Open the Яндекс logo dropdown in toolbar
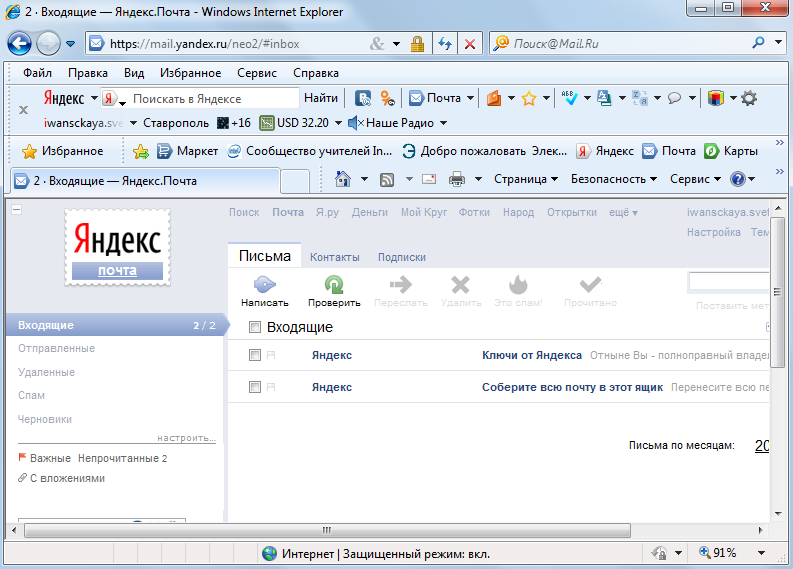 coord(94,98)
